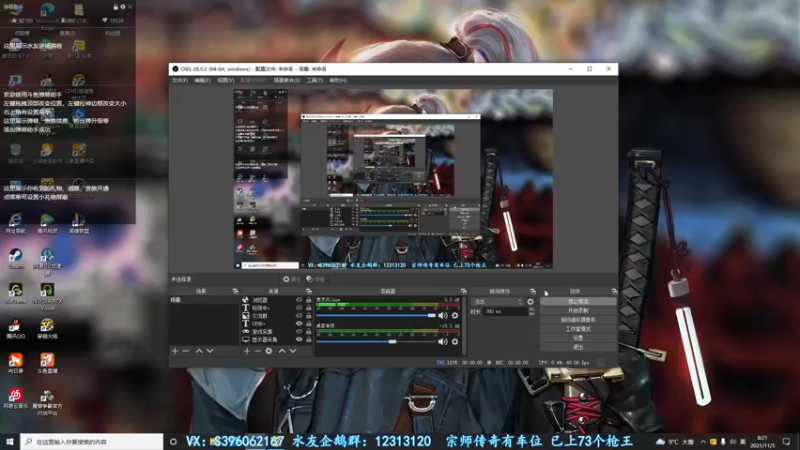The image size is (800, 450).
Task: Click the 启动虚拟摄像机 virtual camera button
Action: pyautogui.click(x=578, y=320)
